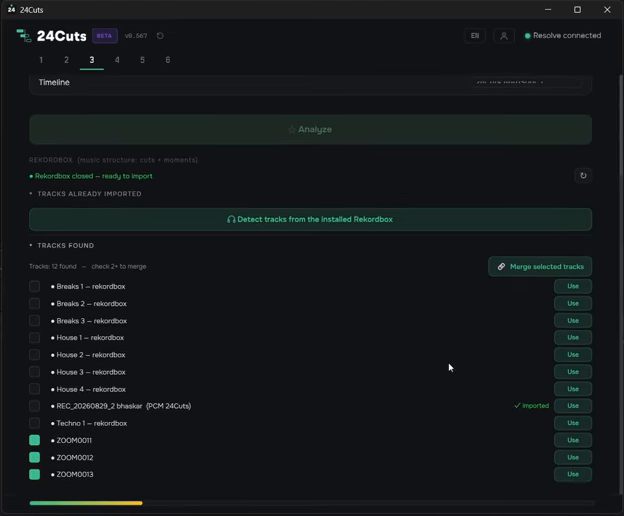Select the 'House 3 – rekordbox' track name
Image resolution: width=624 pixels, height=516 pixels.
(91, 372)
